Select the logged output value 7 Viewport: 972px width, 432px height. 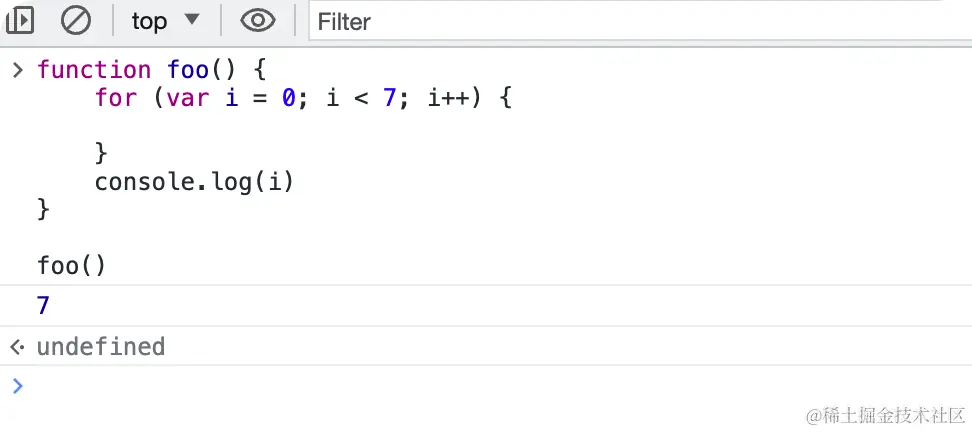(x=43, y=306)
